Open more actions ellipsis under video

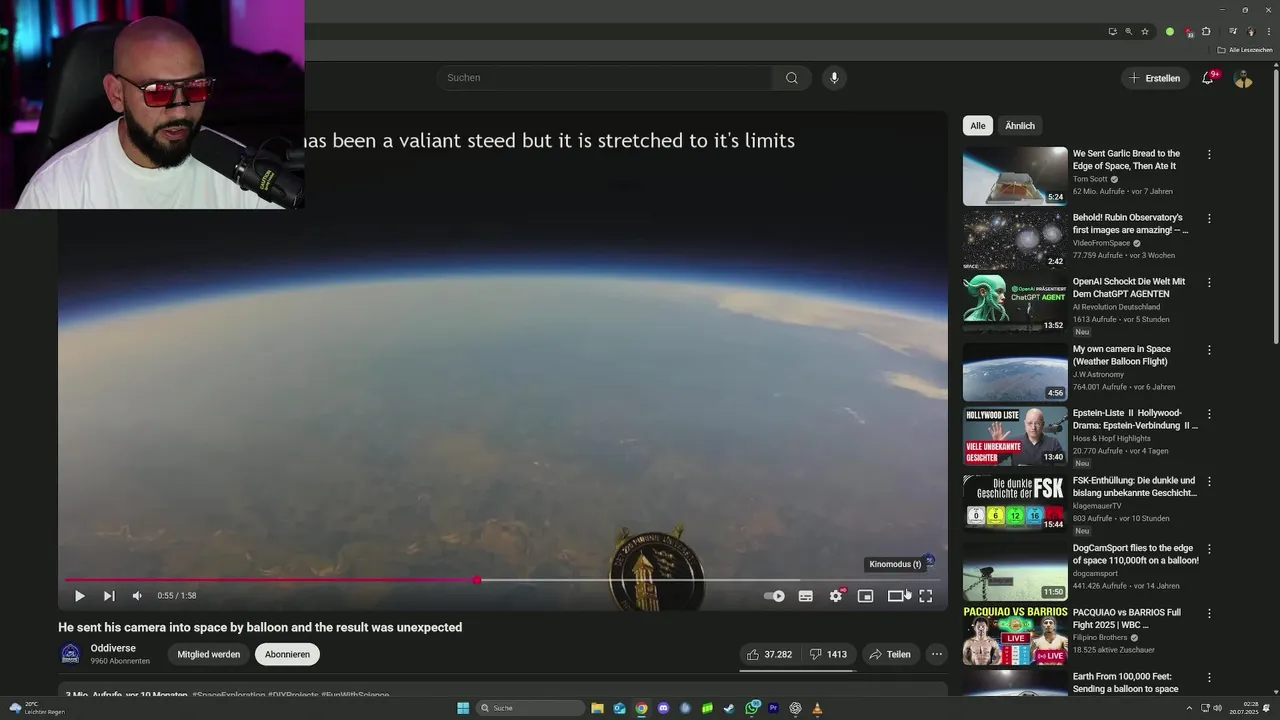[937, 654]
